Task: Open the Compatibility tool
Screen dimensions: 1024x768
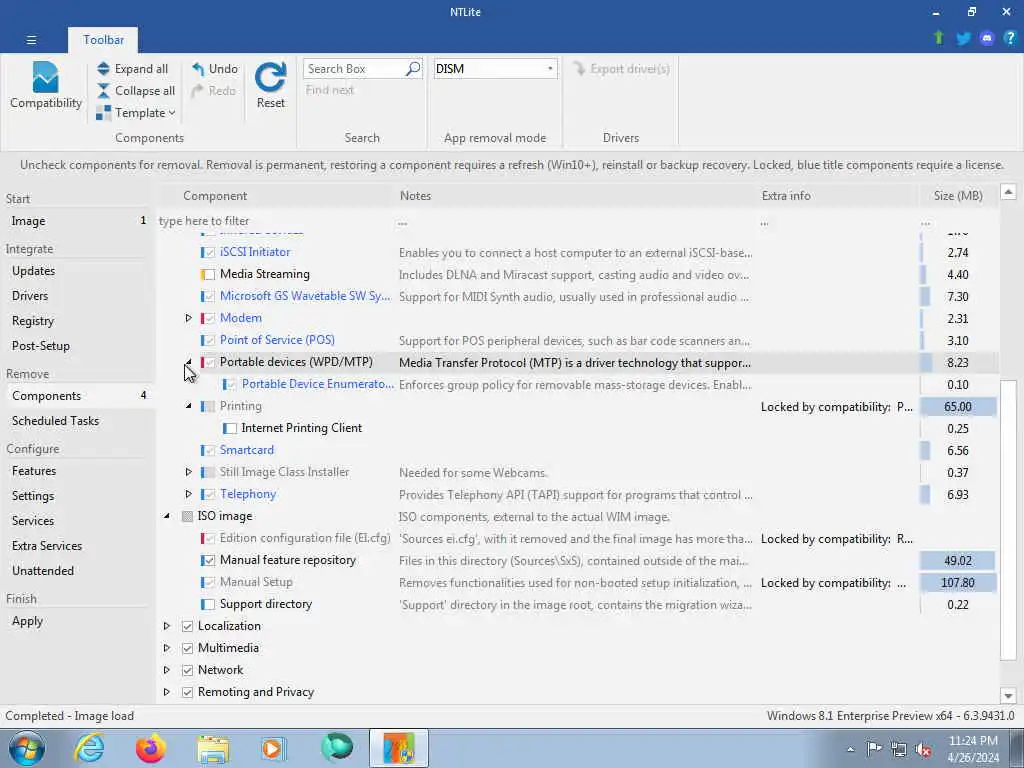Action: tap(46, 86)
